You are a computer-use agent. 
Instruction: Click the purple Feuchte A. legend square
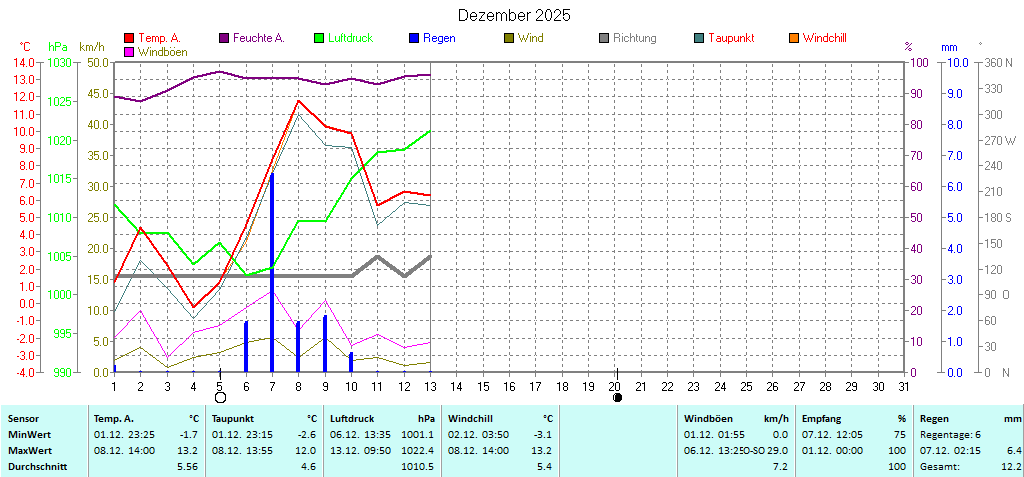tap(224, 38)
